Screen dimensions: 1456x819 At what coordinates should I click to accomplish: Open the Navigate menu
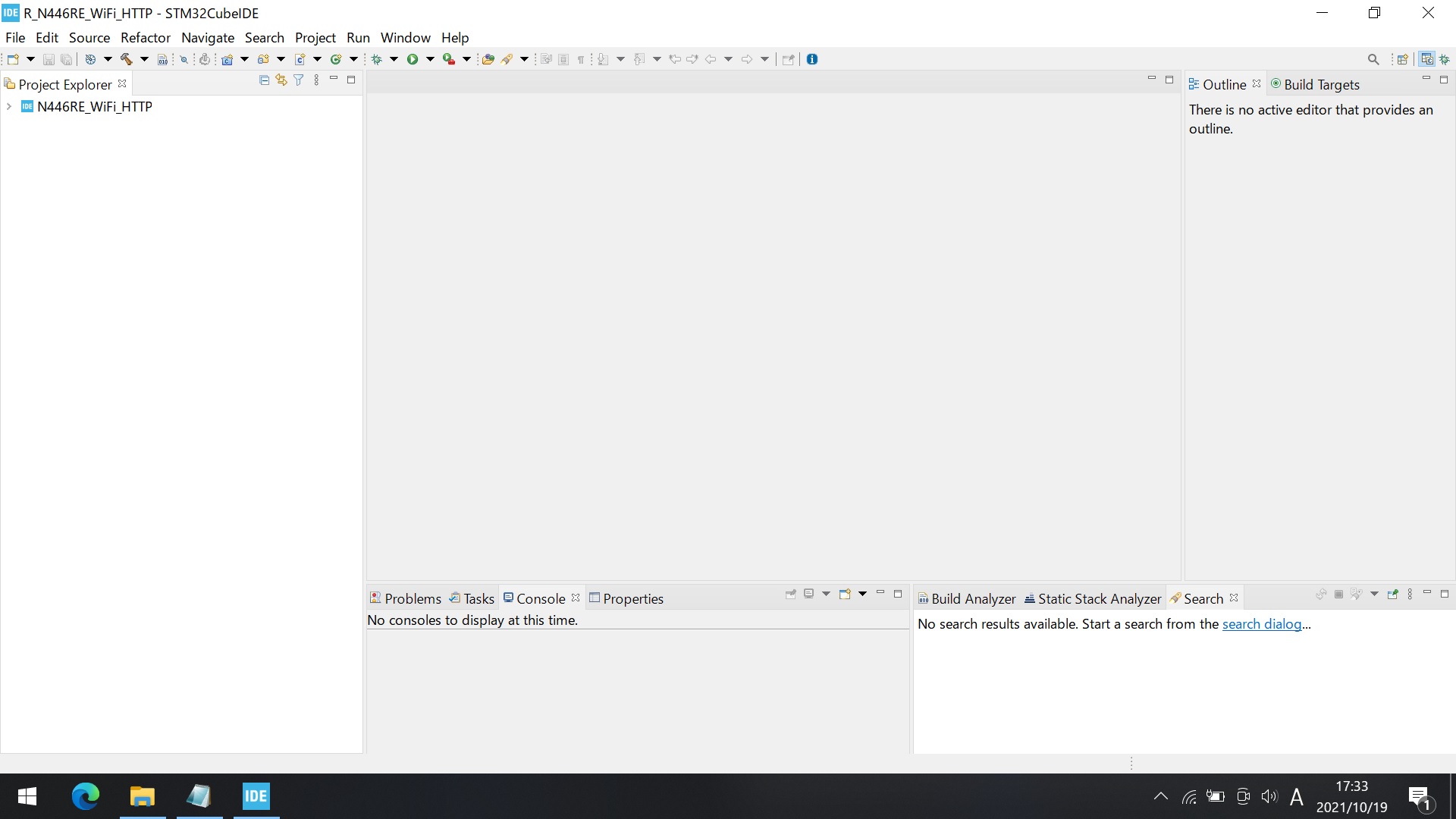(x=208, y=38)
